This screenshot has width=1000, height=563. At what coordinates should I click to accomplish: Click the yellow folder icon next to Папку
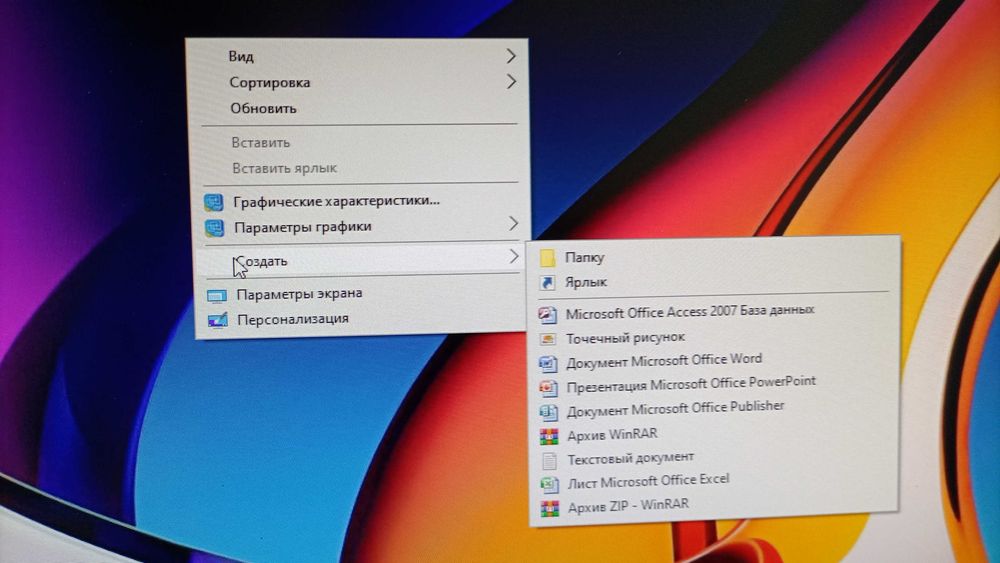coord(547,258)
